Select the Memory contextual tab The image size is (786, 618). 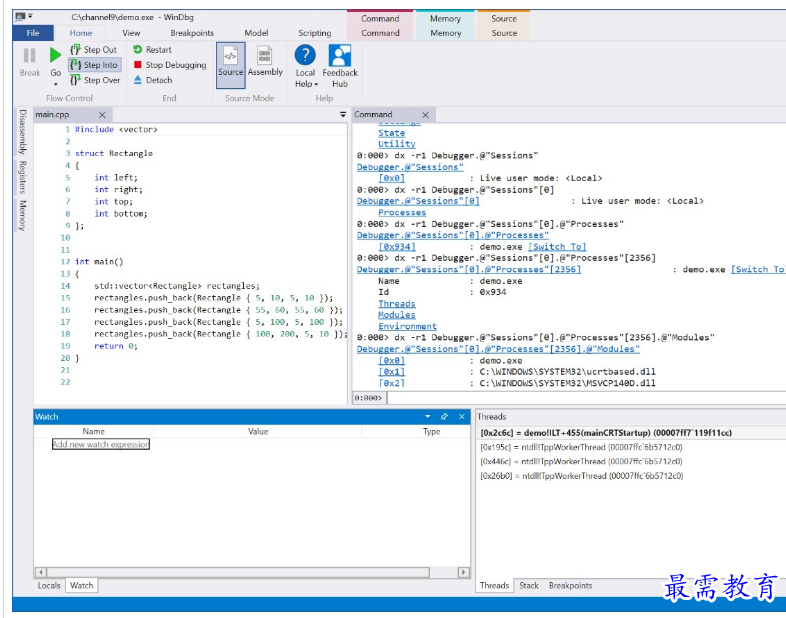(x=446, y=33)
